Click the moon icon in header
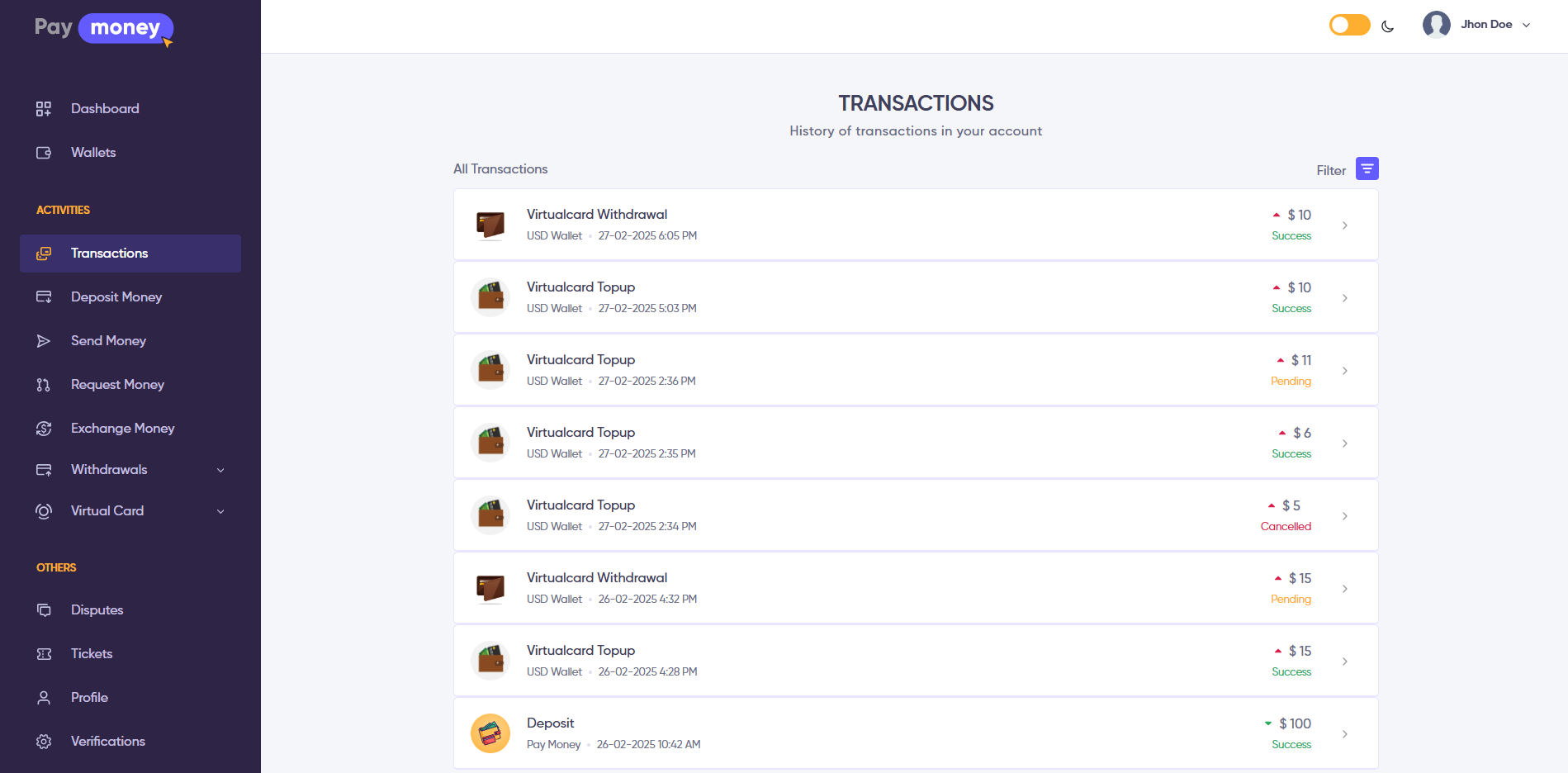The height and width of the screenshot is (773, 1568). [1387, 26]
